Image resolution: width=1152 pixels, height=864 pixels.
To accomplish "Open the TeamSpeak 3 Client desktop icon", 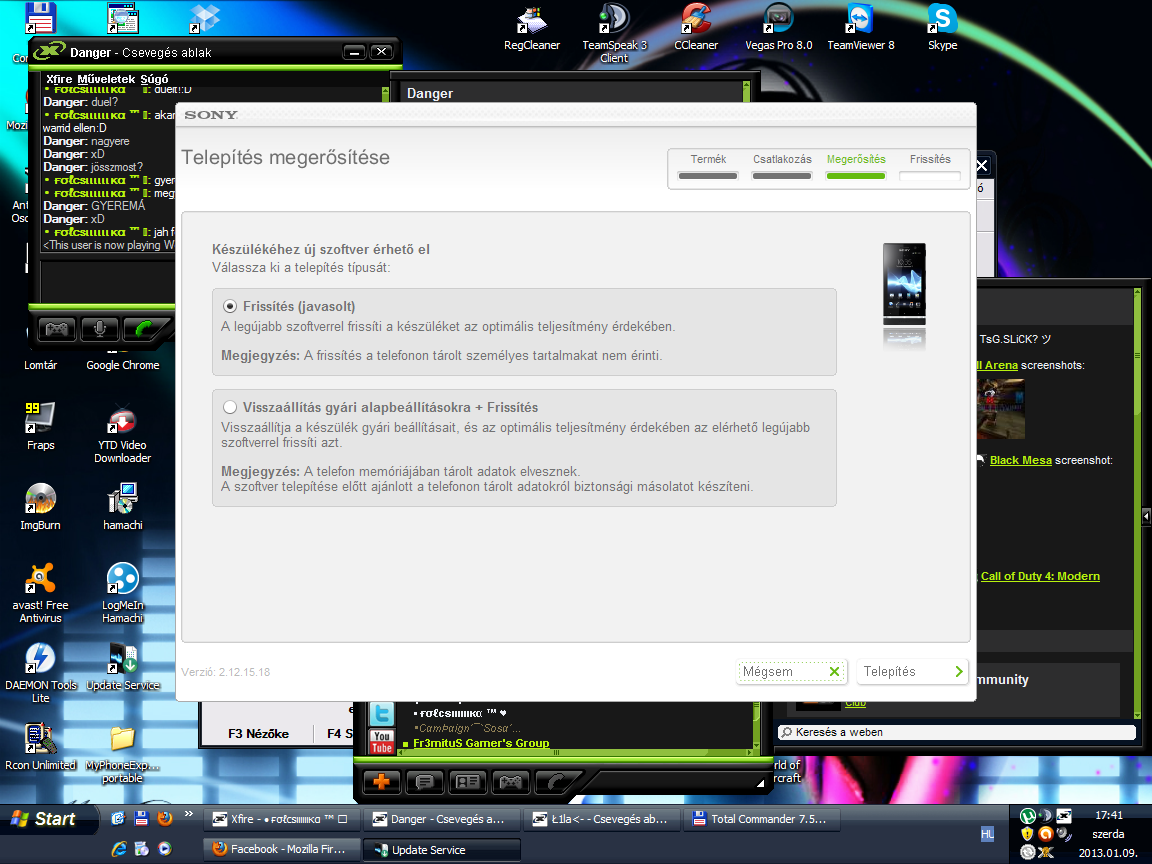I will tap(614, 35).
